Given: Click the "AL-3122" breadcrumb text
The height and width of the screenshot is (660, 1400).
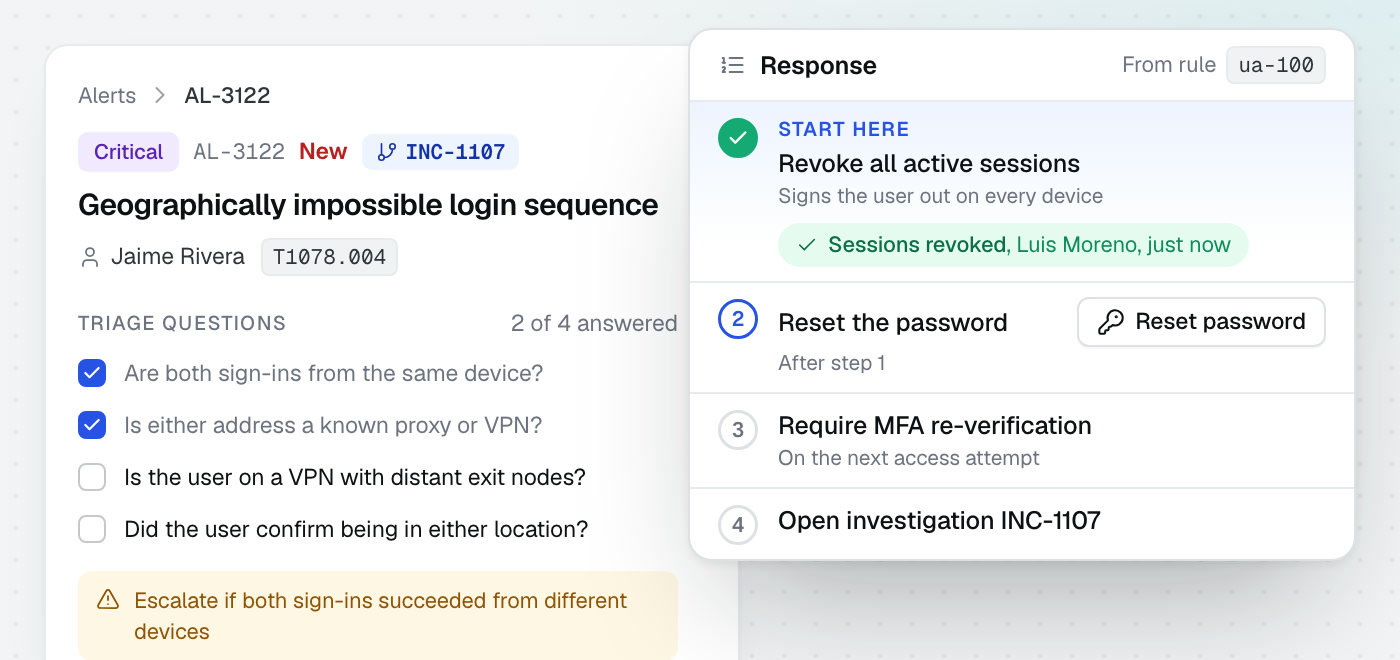Looking at the screenshot, I should point(227,96).
